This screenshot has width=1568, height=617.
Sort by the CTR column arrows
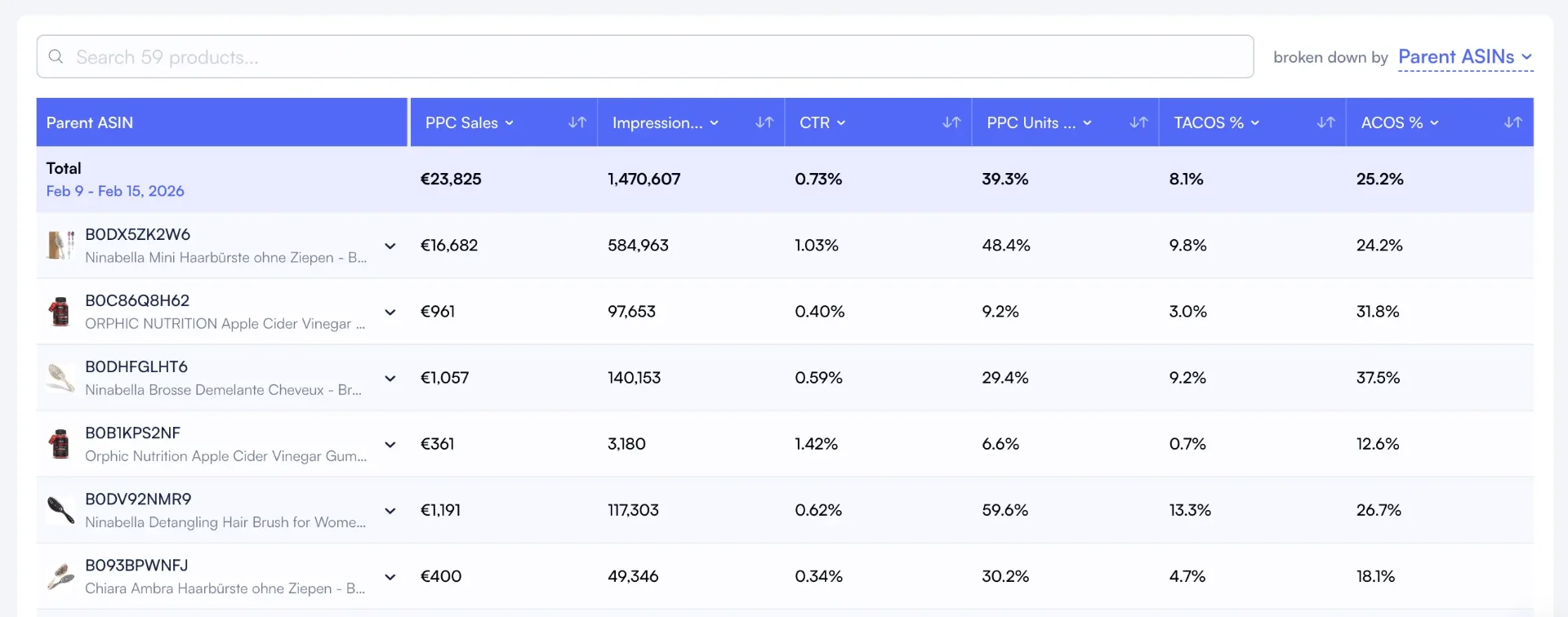coord(951,122)
